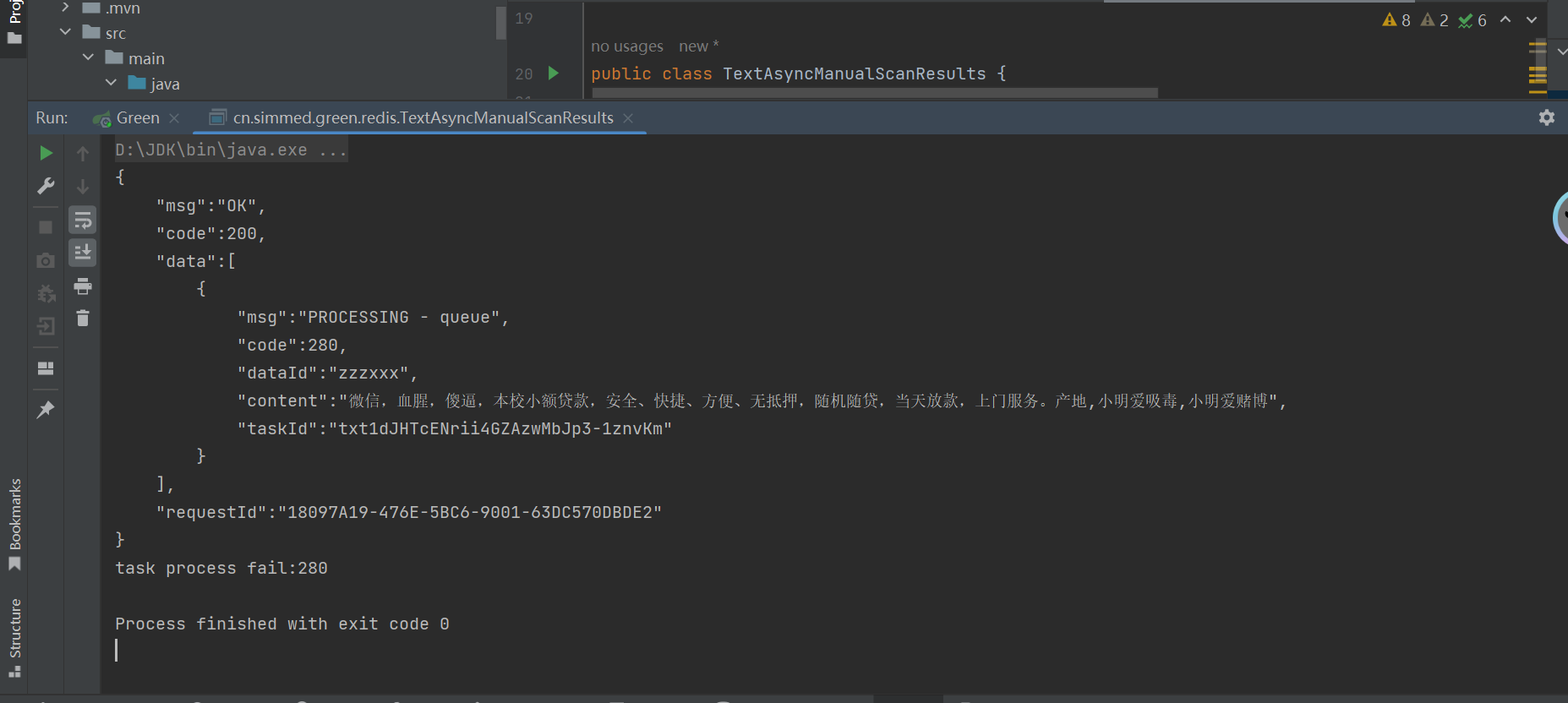Pin the current run tab
1568x703 pixels.
coord(46,410)
